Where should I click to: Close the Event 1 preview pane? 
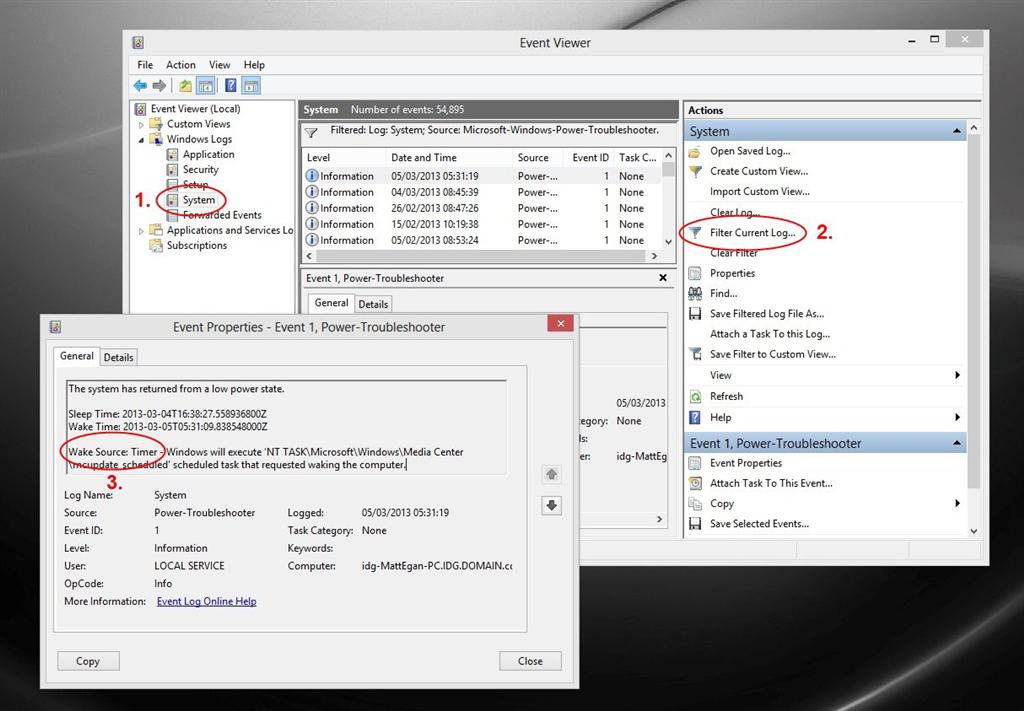click(x=663, y=277)
